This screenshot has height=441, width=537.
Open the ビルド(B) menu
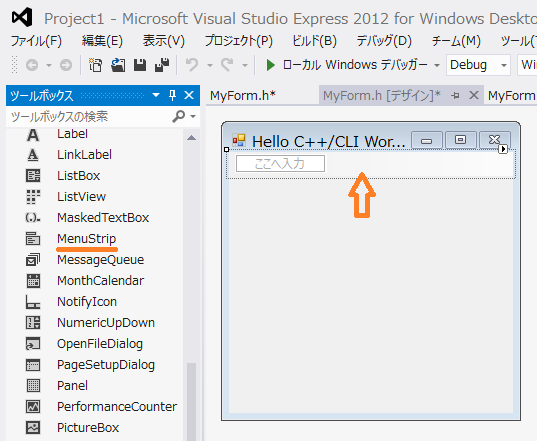point(314,41)
